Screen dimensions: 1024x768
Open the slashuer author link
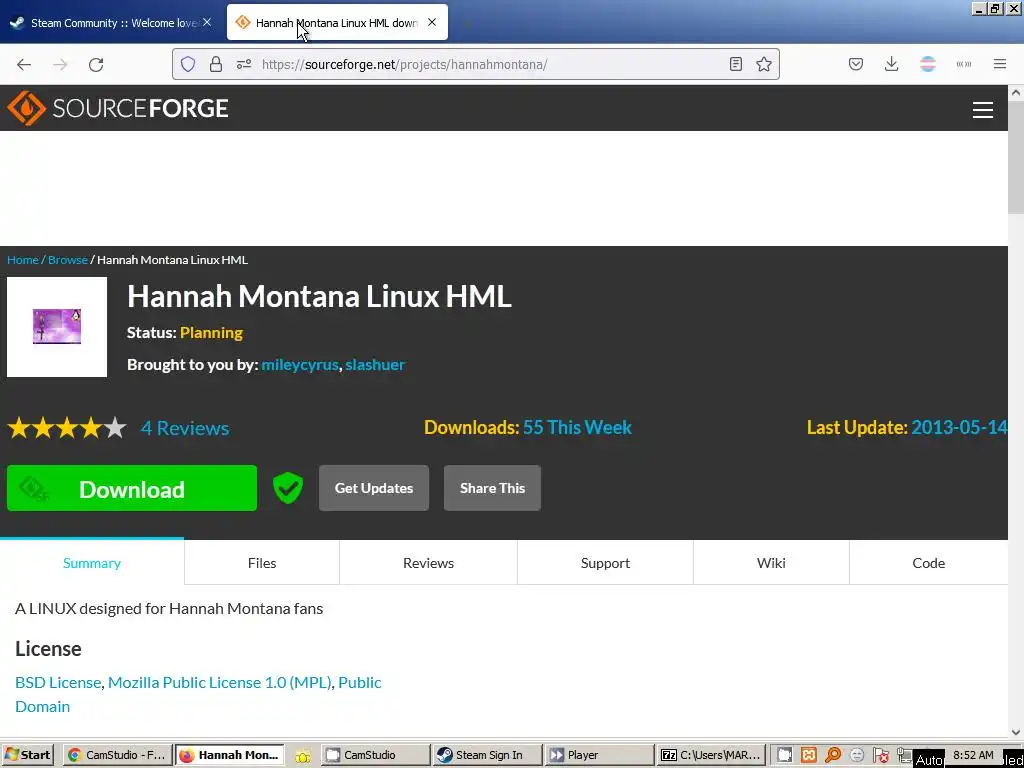pos(375,364)
